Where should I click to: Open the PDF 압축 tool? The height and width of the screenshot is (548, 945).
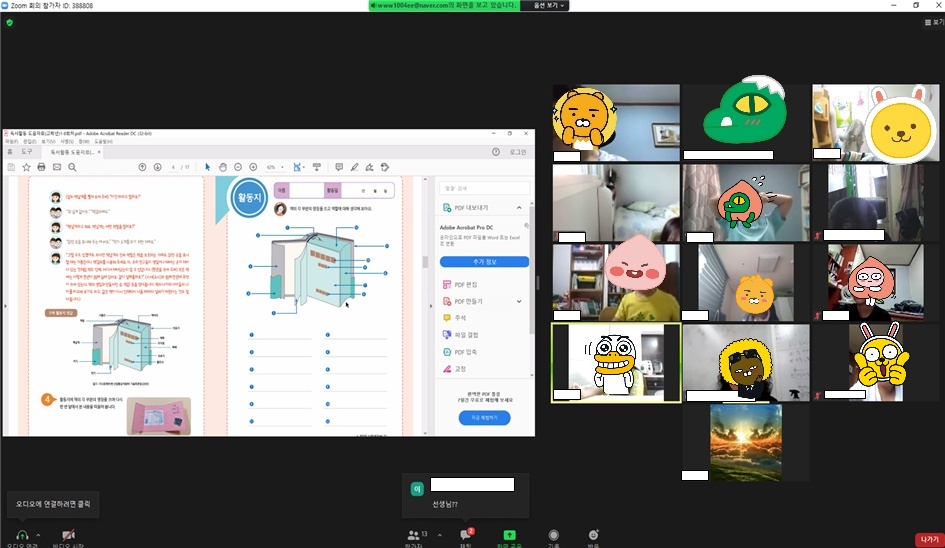point(460,351)
